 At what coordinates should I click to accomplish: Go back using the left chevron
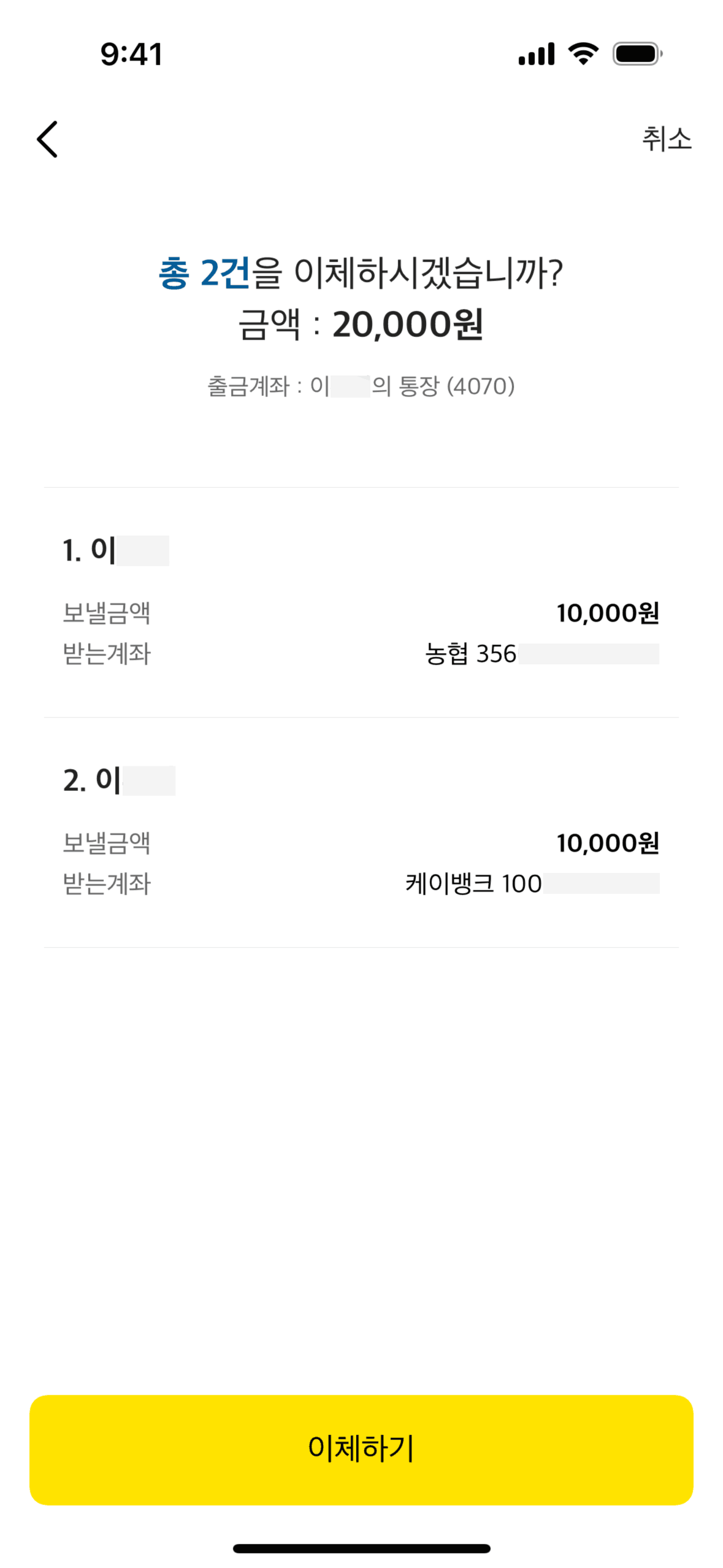(x=48, y=139)
